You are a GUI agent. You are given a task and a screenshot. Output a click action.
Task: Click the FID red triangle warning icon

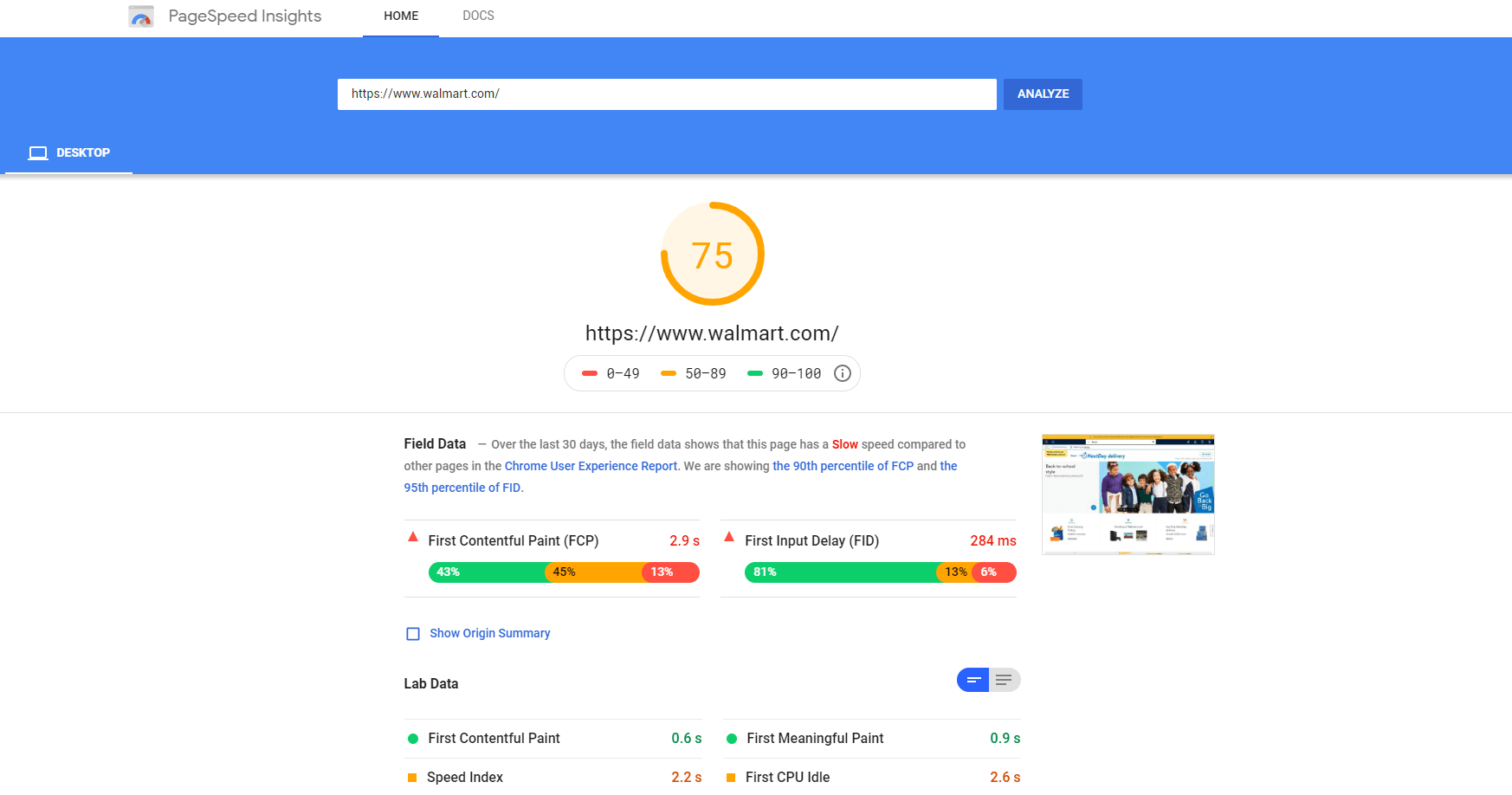tap(729, 537)
